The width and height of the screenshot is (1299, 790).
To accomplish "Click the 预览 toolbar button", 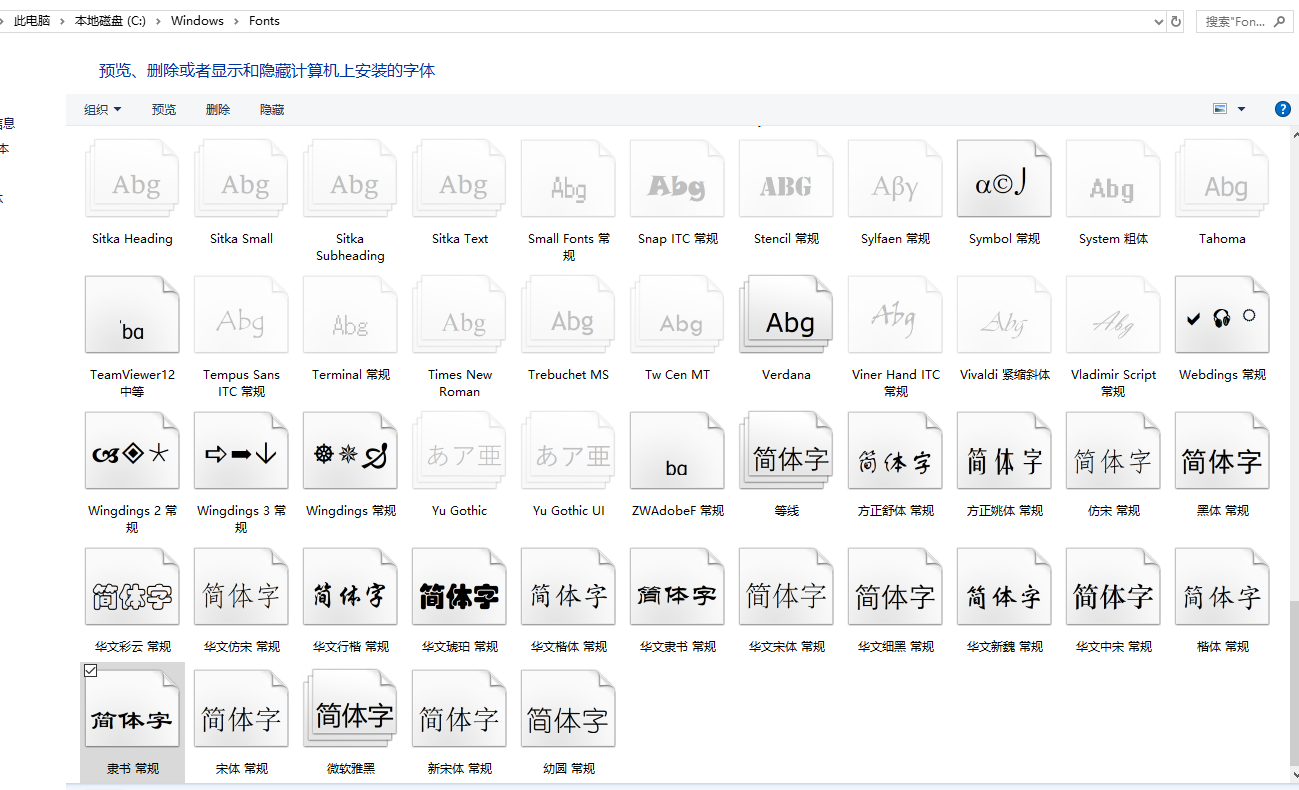I will [x=164, y=110].
